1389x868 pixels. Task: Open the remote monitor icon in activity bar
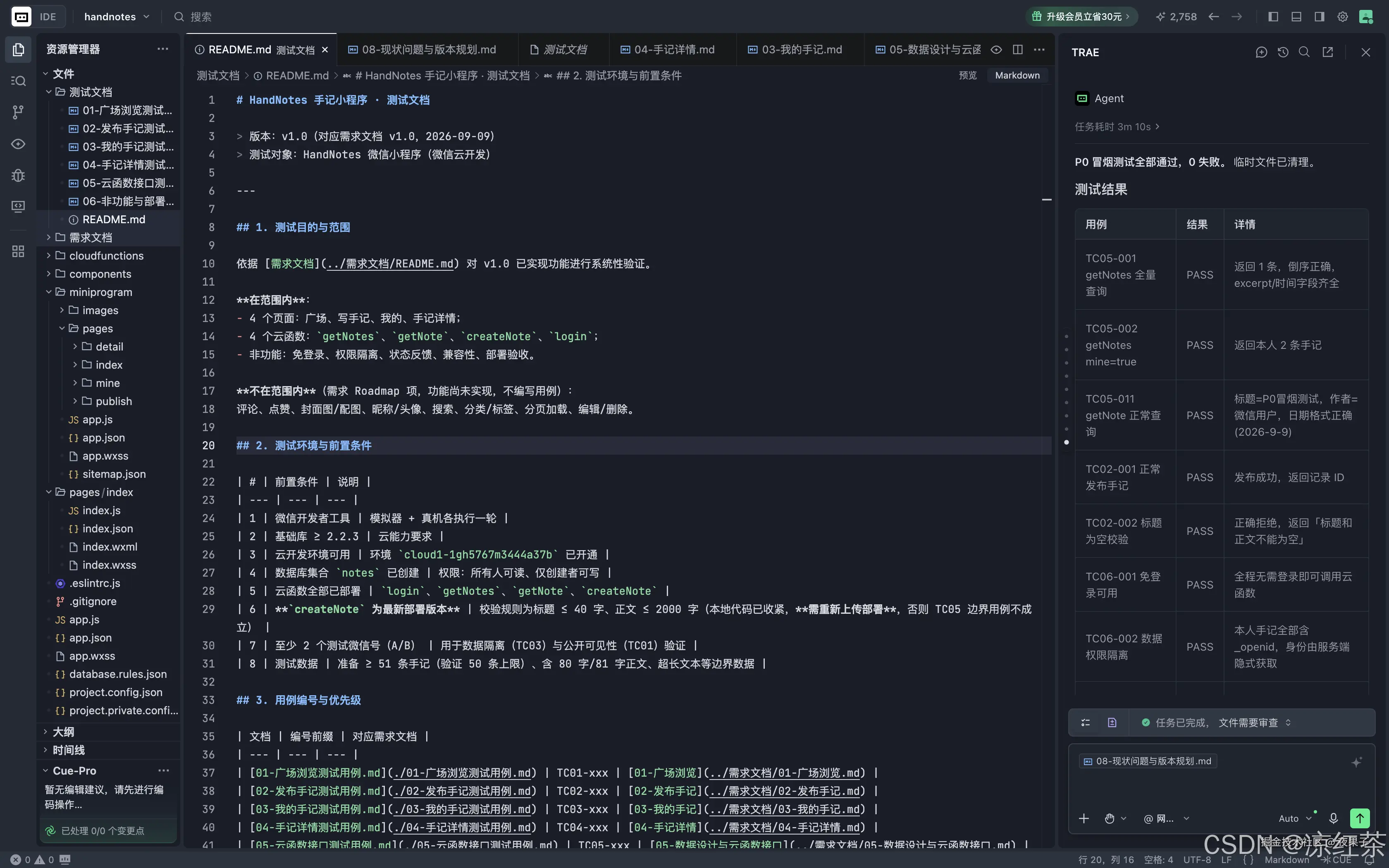(x=18, y=206)
